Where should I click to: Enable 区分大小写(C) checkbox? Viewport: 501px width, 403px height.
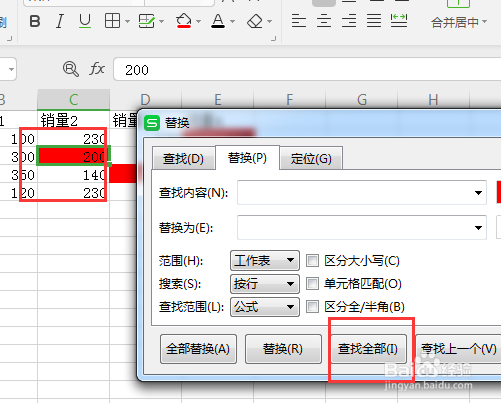(312, 260)
